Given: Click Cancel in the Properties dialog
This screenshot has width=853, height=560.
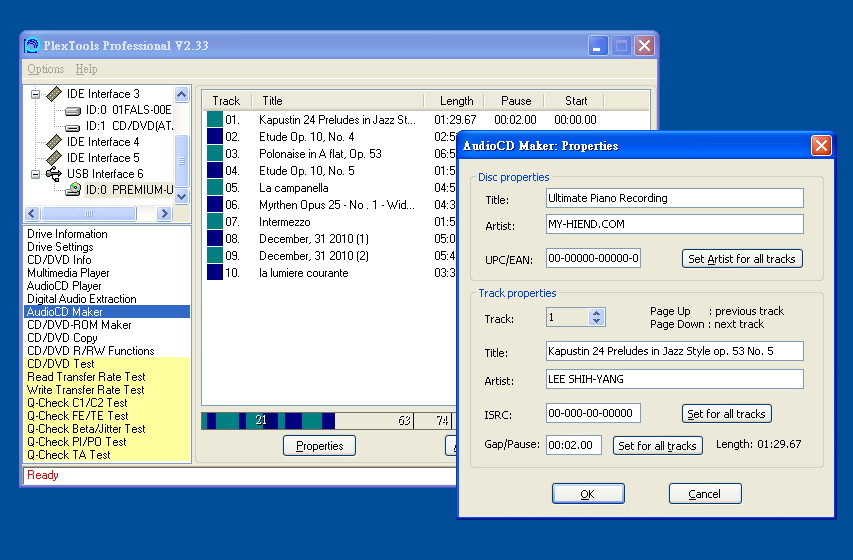Looking at the screenshot, I should coord(704,494).
